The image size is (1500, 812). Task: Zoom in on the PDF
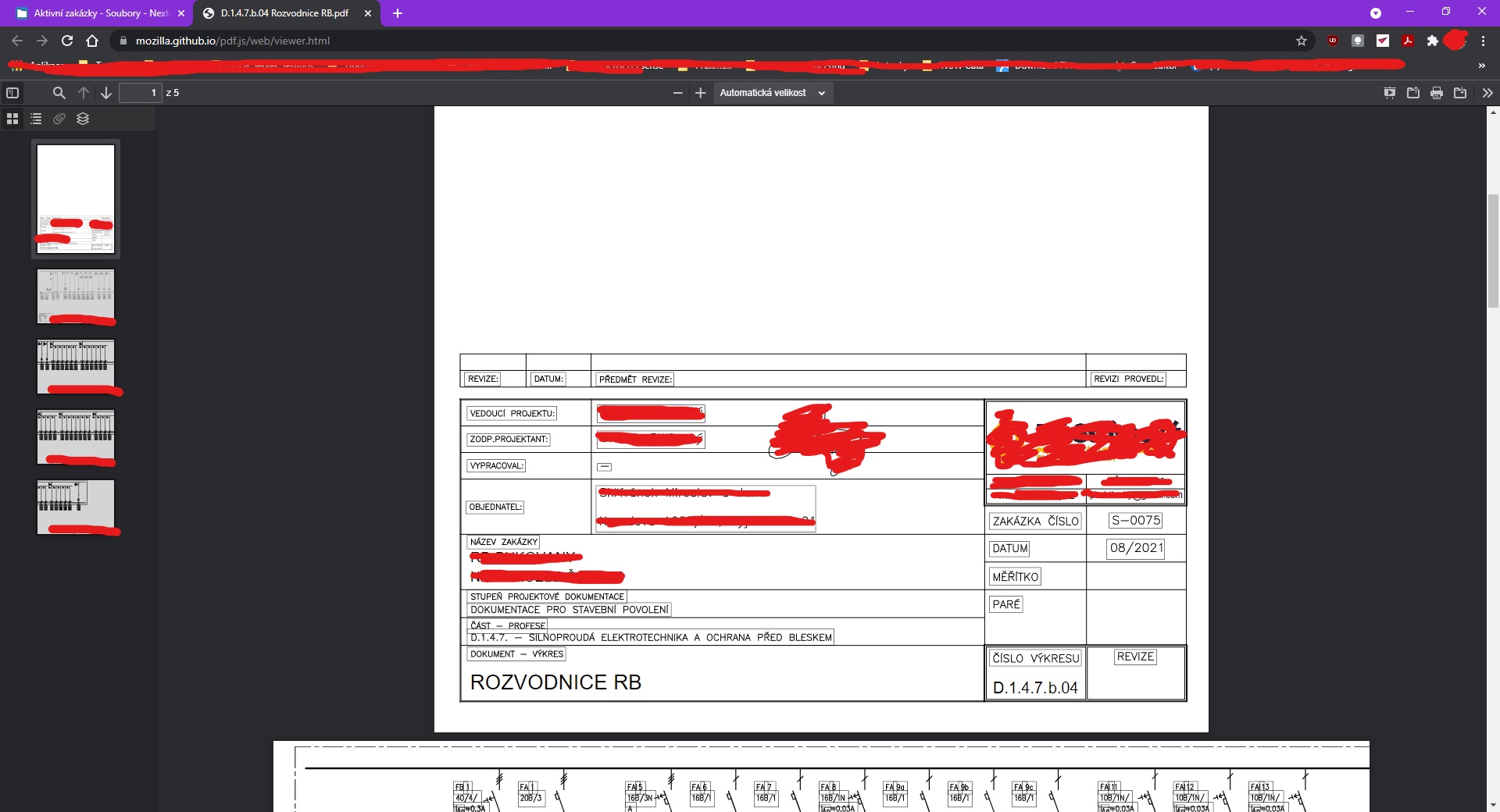pos(700,93)
